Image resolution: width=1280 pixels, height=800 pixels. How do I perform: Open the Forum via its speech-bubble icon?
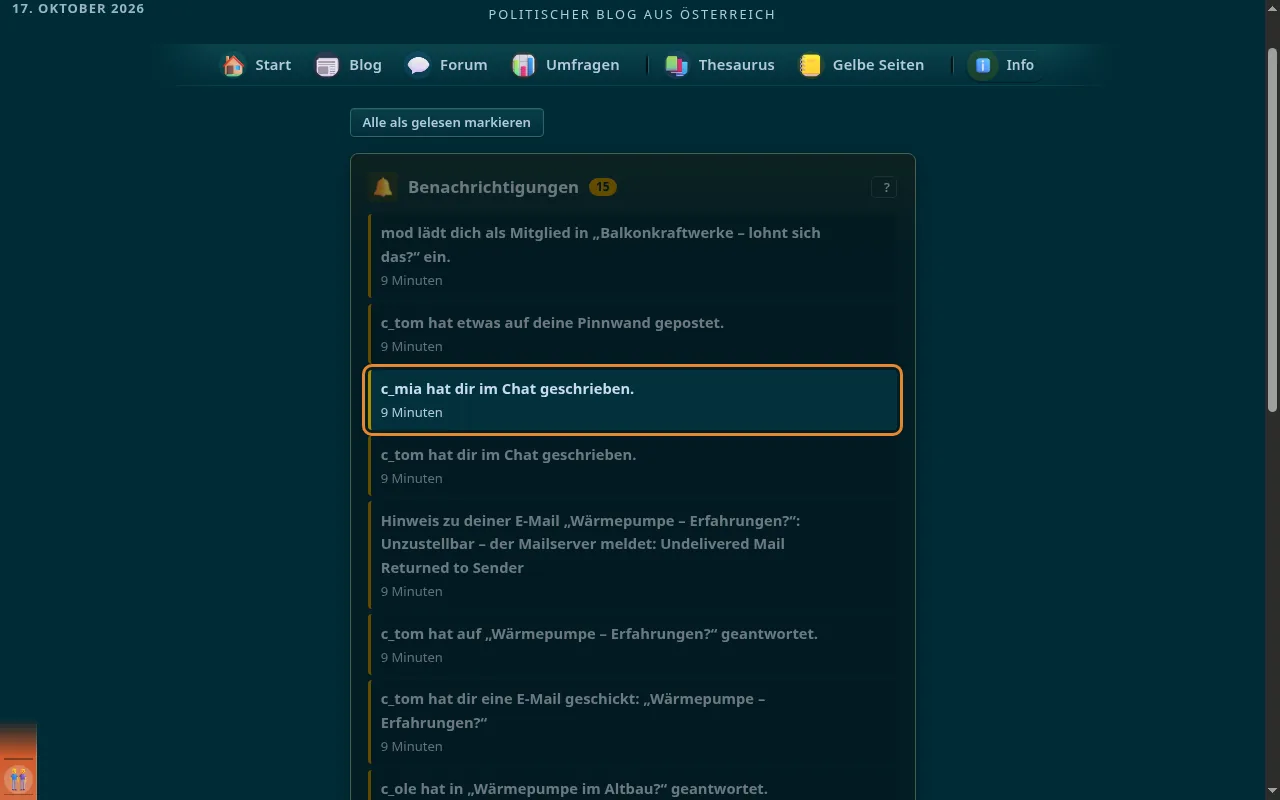418,65
